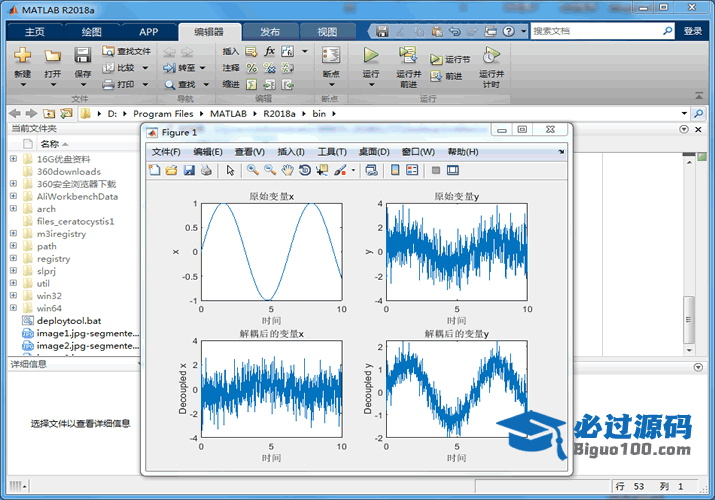Switch to the 主页 (Home) ribbon tab
Viewport: 715px width, 500px height.
(35, 32)
